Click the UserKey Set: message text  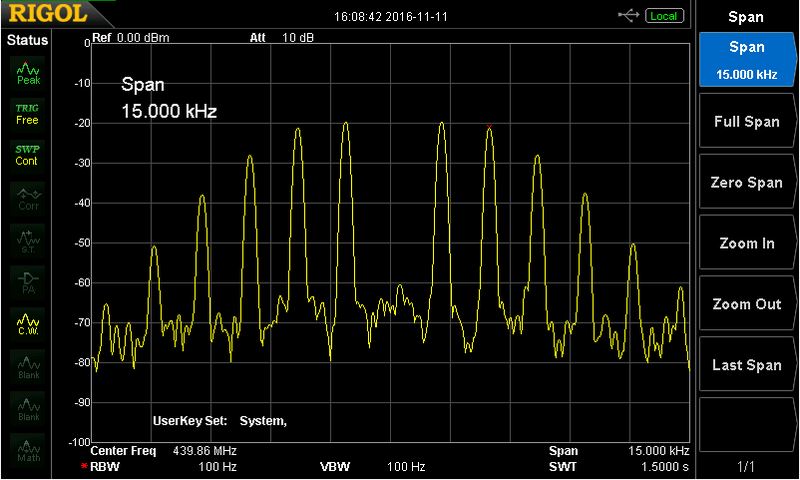[x=190, y=421]
